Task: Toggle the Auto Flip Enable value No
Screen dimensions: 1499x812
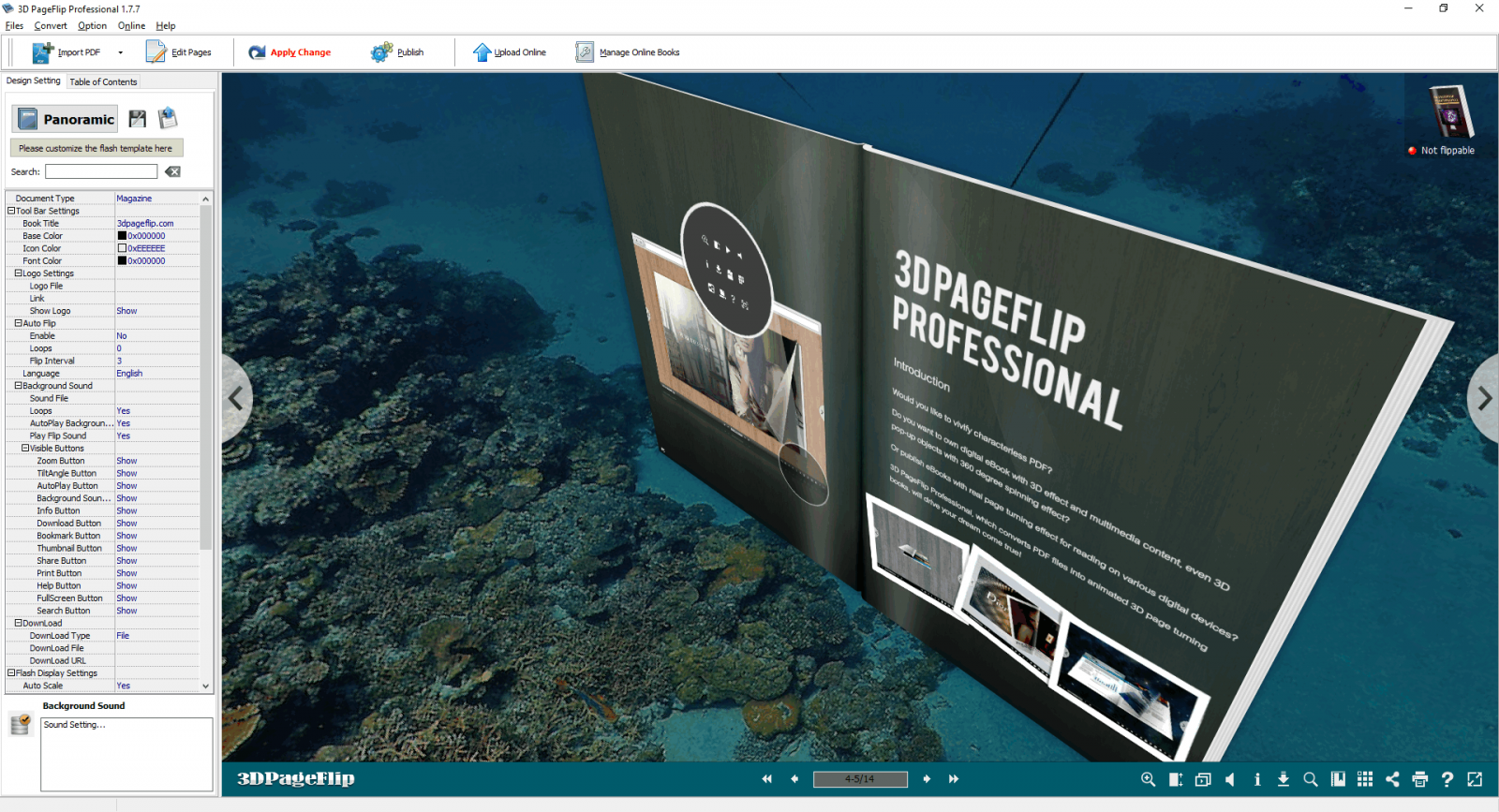Action: (x=122, y=336)
